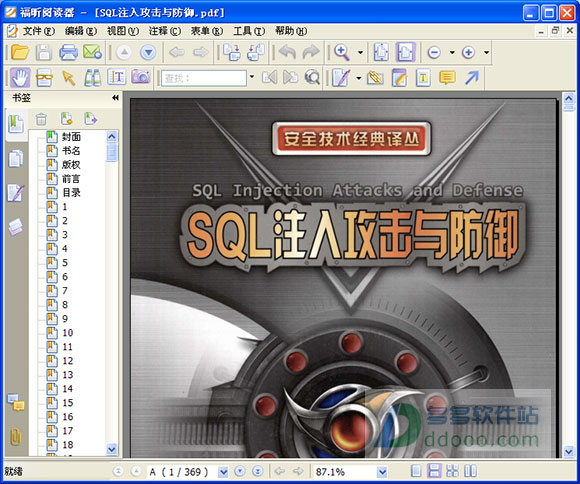Zoom in with the plus button
The image size is (580, 484).
pyautogui.click(x=468, y=52)
